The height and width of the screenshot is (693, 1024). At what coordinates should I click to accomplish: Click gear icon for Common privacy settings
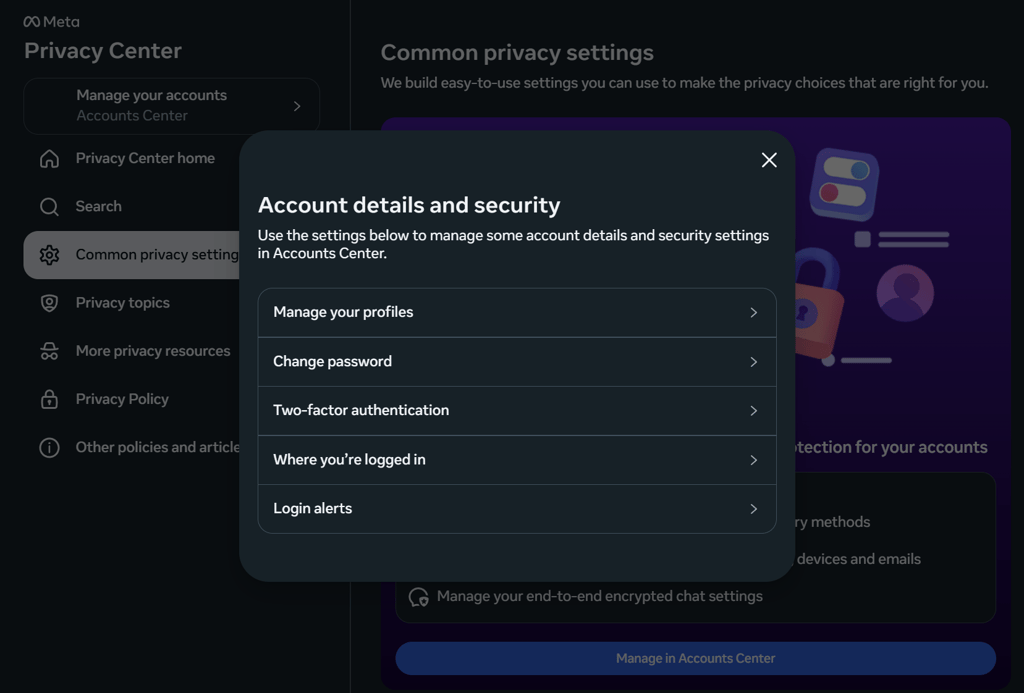49,255
